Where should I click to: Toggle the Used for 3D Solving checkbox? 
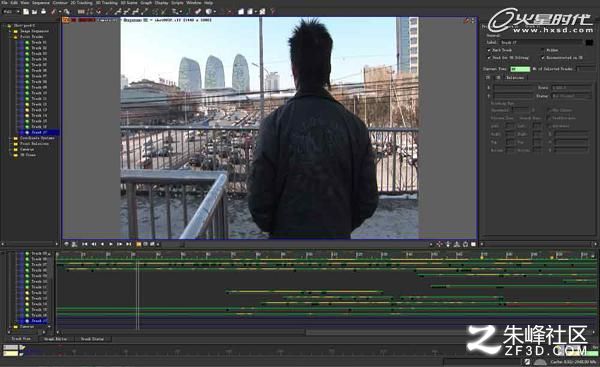pos(489,58)
